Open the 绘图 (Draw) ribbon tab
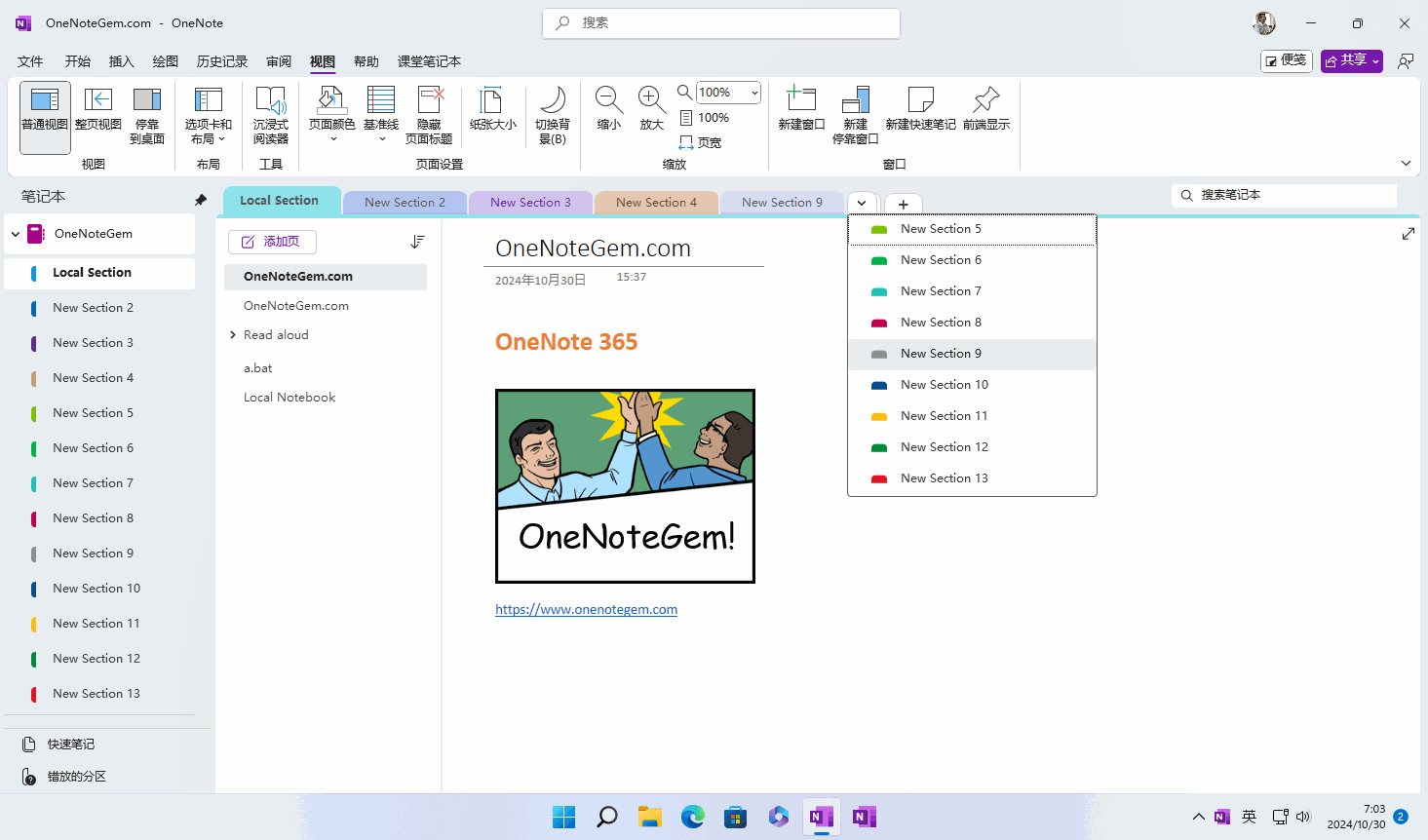Image resolution: width=1428 pixels, height=840 pixels. click(165, 61)
